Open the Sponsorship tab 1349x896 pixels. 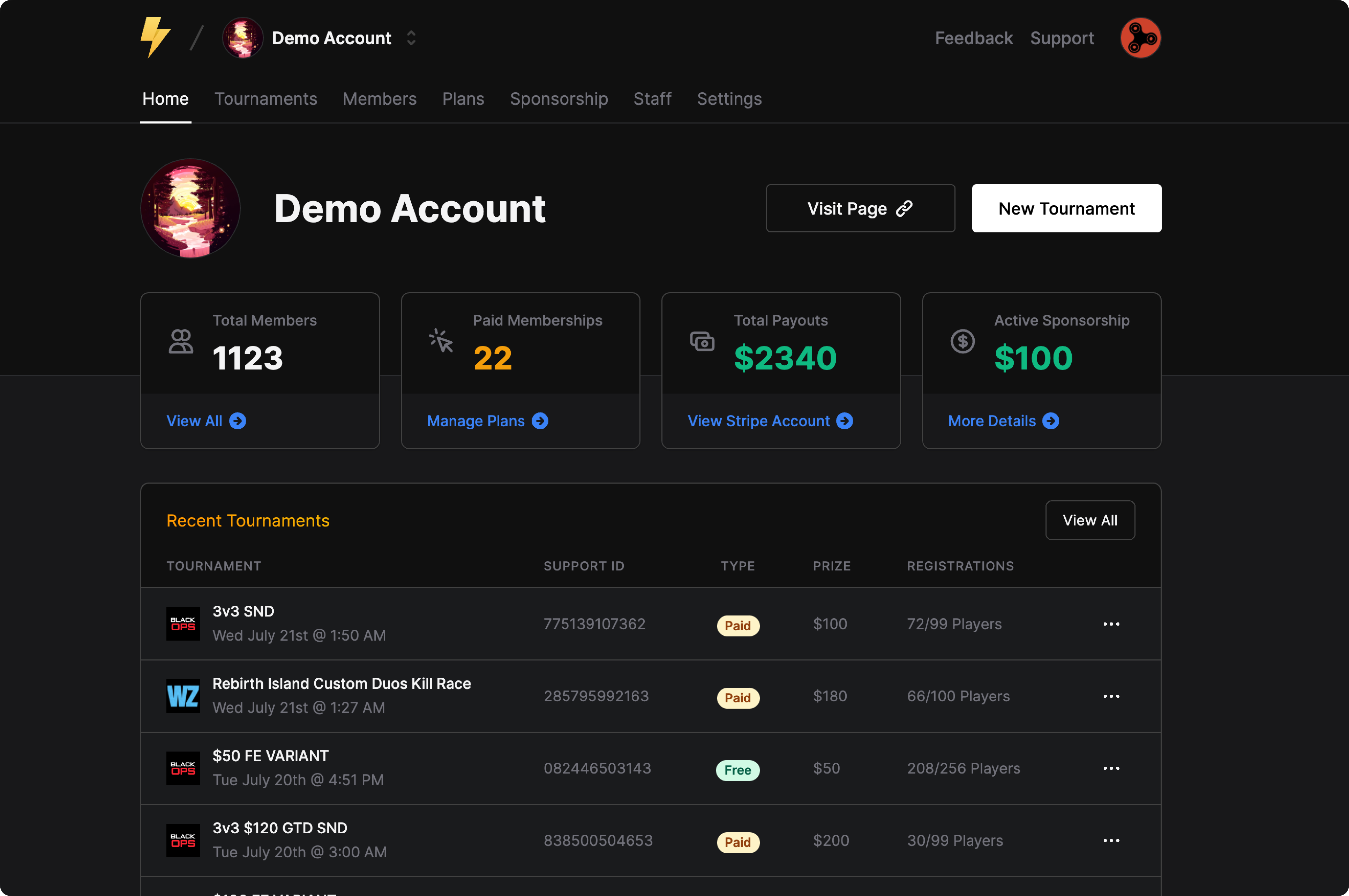(558, 99)
